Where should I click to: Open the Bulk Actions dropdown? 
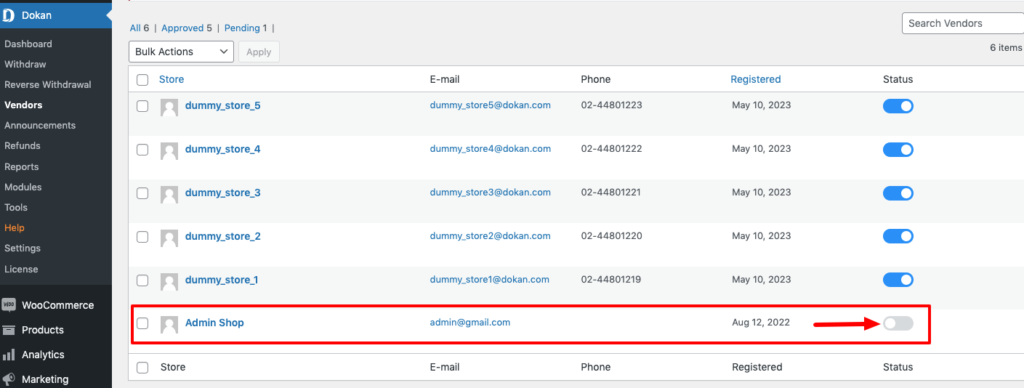point(182,52)
